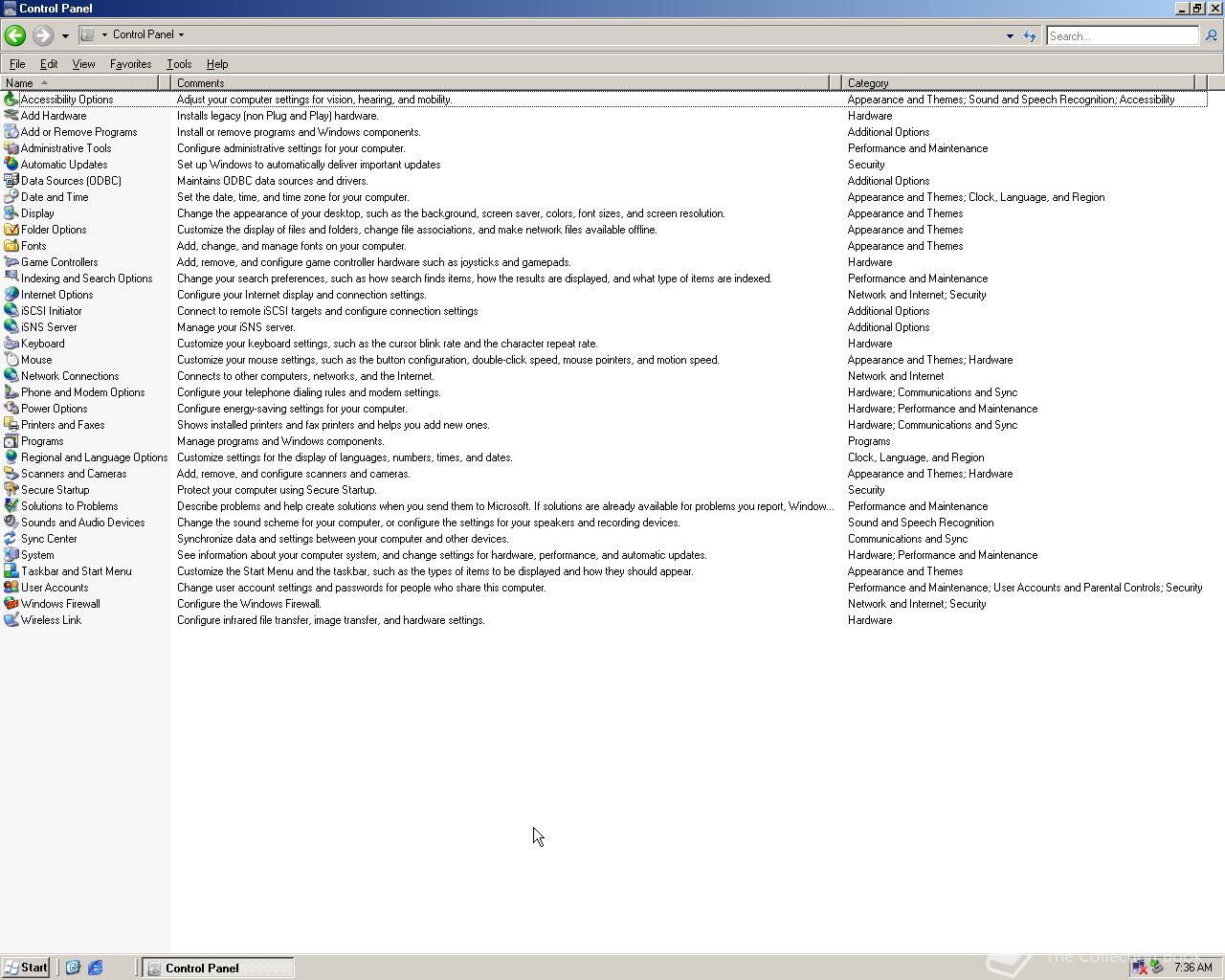1225x980 pixels.
Task: Launch Internet Explorer from Quick Launch
Action: tap(96, 968)
